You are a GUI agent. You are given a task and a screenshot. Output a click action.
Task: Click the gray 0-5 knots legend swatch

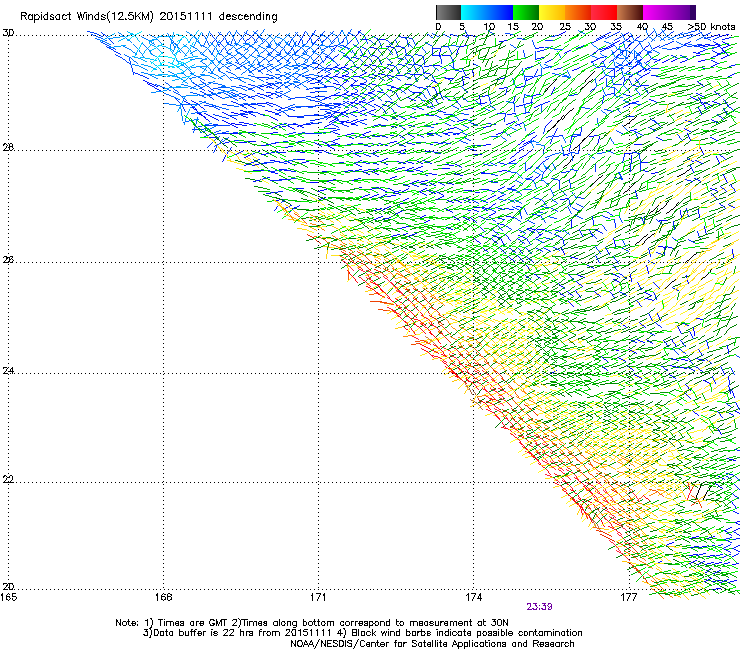pyautogui.click(x=448, y=12)
